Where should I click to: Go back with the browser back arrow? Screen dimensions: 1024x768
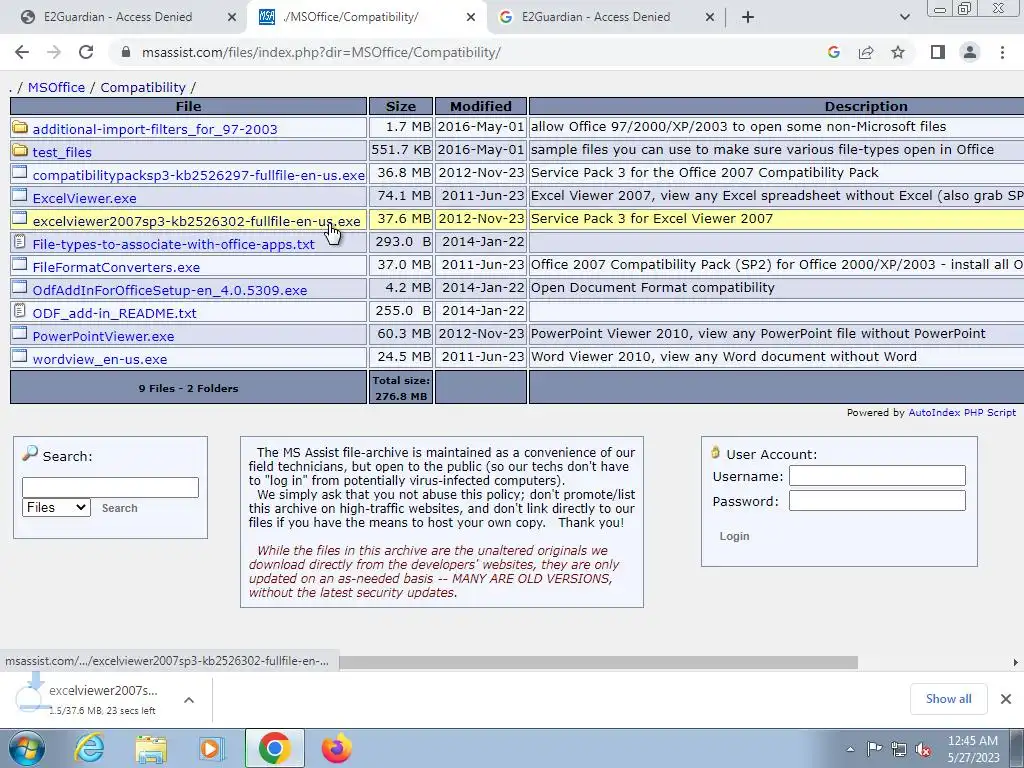pyautogui.click(x=22, y=52)
